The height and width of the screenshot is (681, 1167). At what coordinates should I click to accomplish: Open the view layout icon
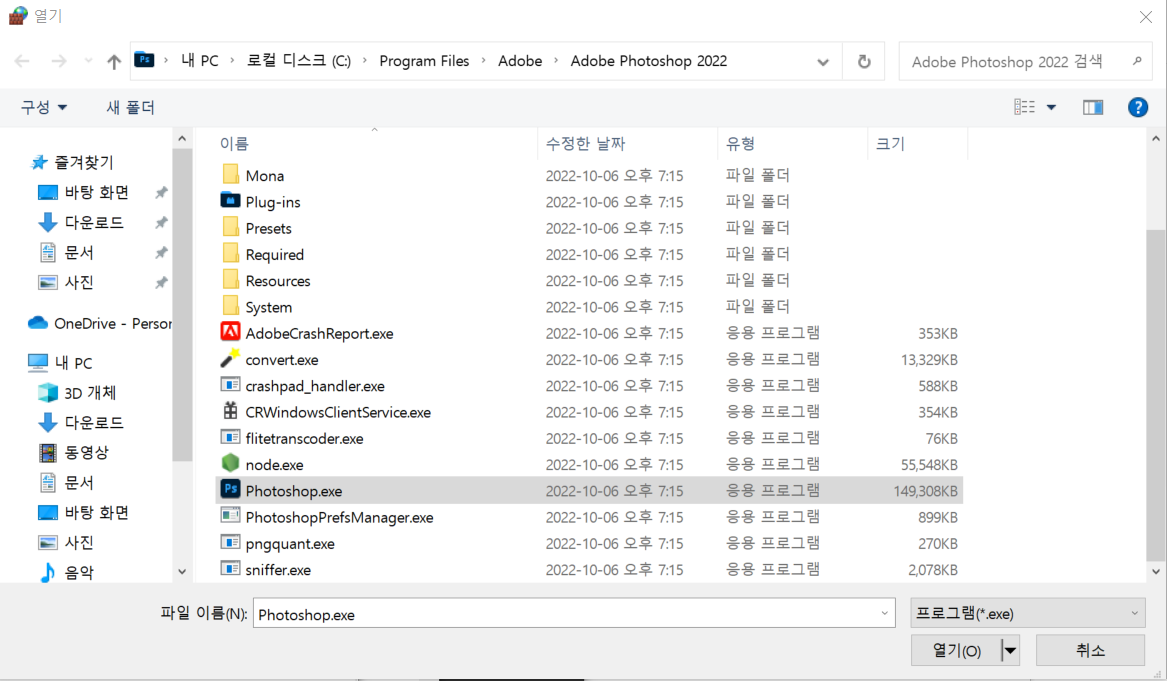tap(1024, 107)
